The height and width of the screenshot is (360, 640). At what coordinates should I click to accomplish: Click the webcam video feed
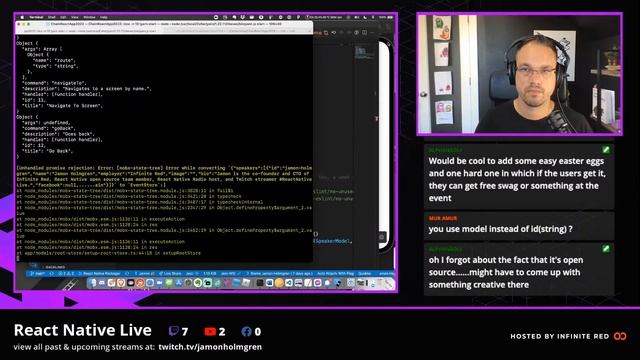pyautogui.click(x=520, y=74)
